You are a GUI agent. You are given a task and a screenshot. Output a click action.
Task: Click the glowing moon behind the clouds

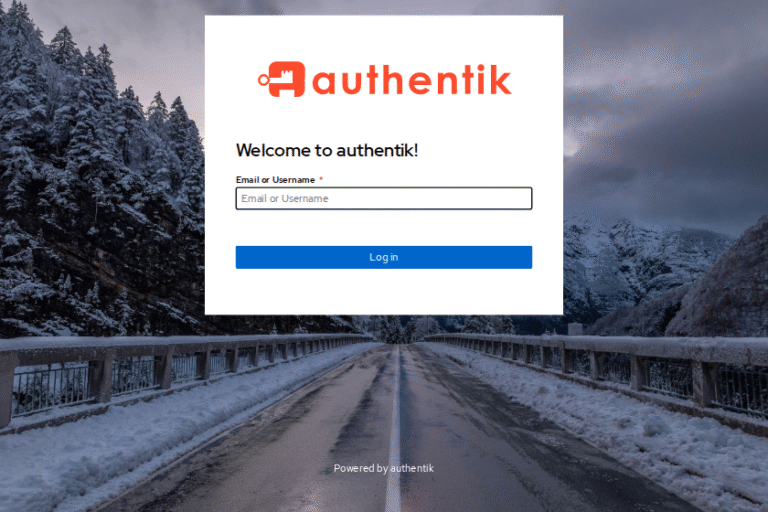(570, 146)
